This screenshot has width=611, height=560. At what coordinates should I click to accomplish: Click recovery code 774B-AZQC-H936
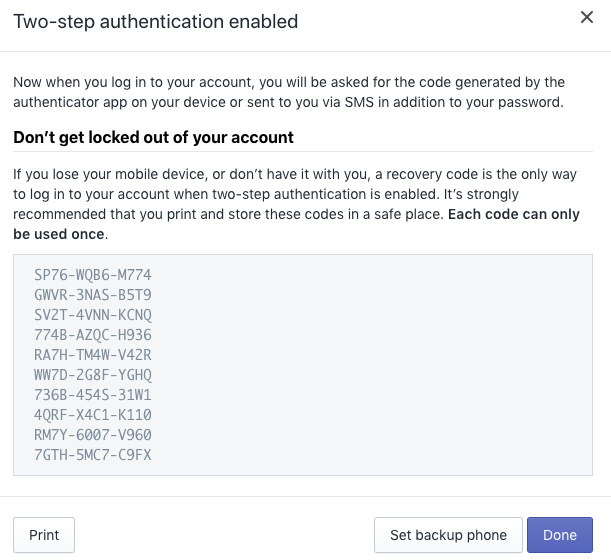[92, 335]
